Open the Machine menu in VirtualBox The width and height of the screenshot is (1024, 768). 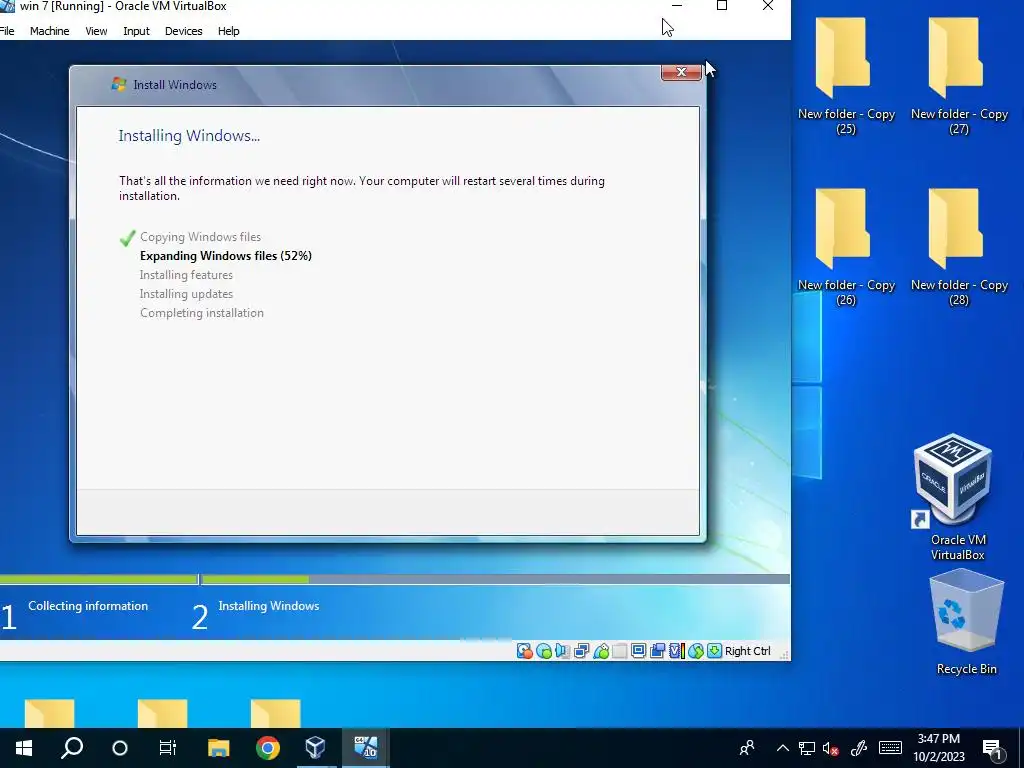click(50, 31)
